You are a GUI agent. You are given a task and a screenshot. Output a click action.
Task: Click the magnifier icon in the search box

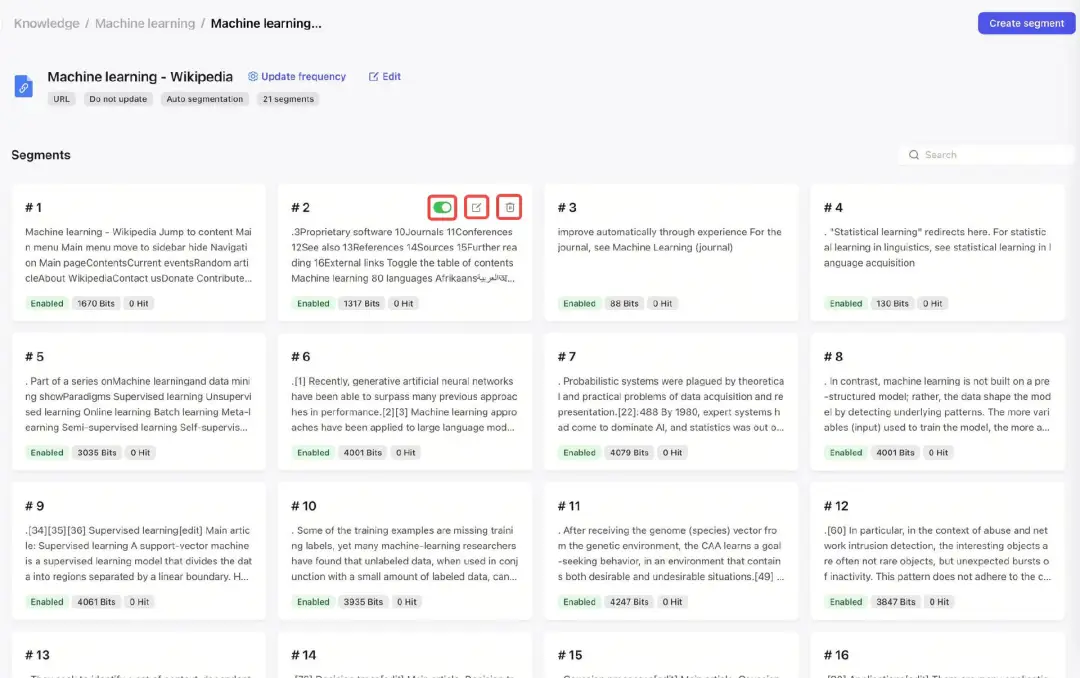click(x=914, y=155)
